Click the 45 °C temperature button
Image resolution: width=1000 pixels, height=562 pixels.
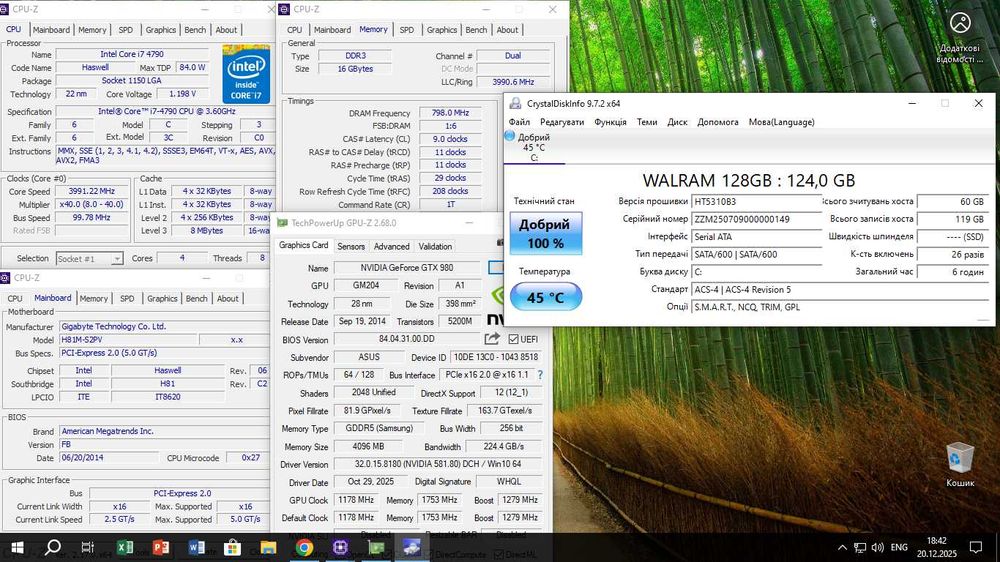tap(546, 297)
